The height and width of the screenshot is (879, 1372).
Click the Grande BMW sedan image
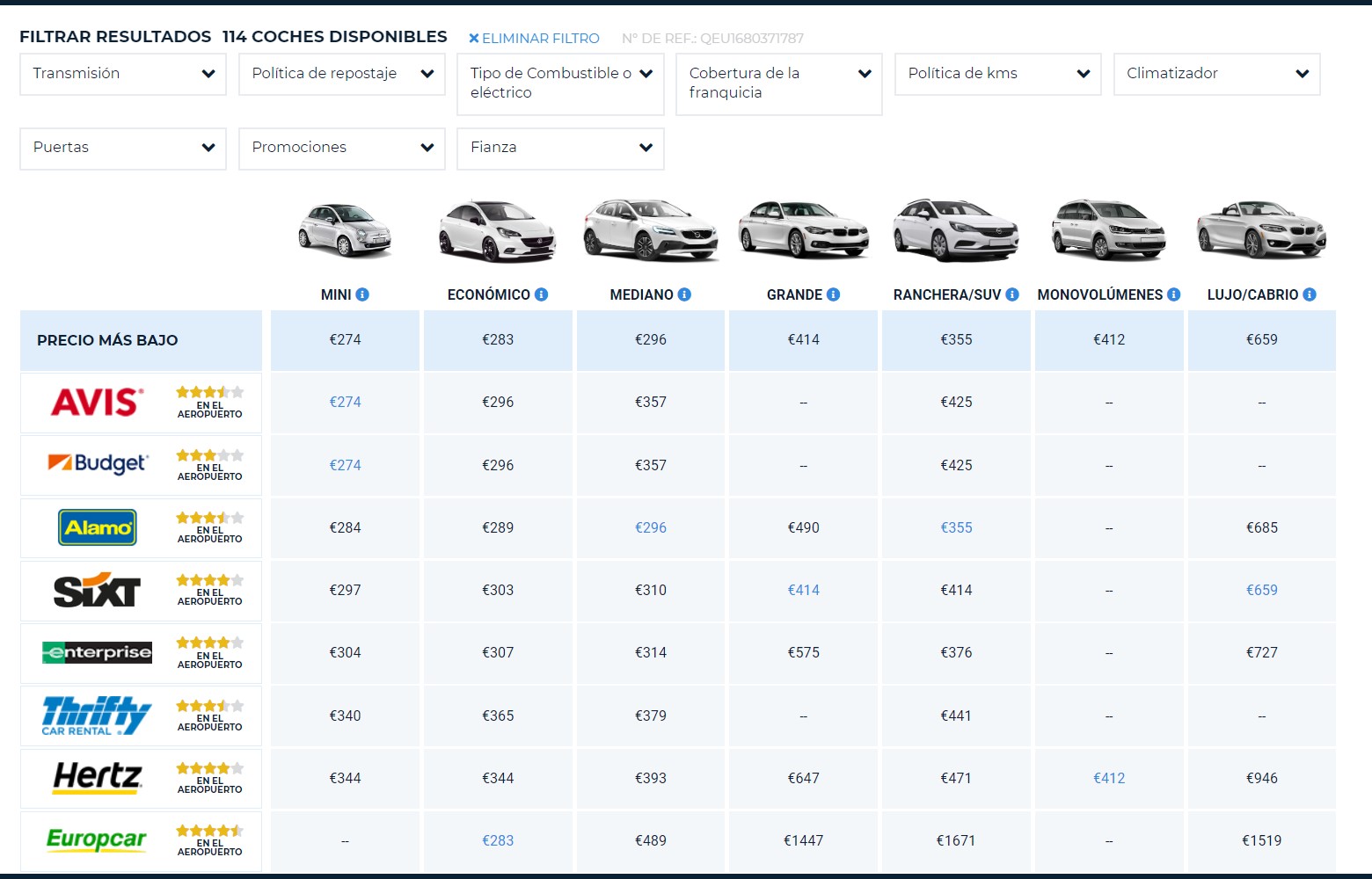pyautogui.click(x=803, y=229)
